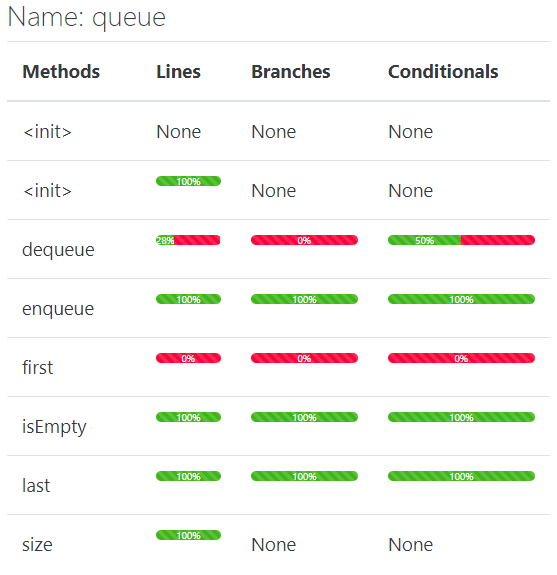Click the Branches column header

click(291, 72)
